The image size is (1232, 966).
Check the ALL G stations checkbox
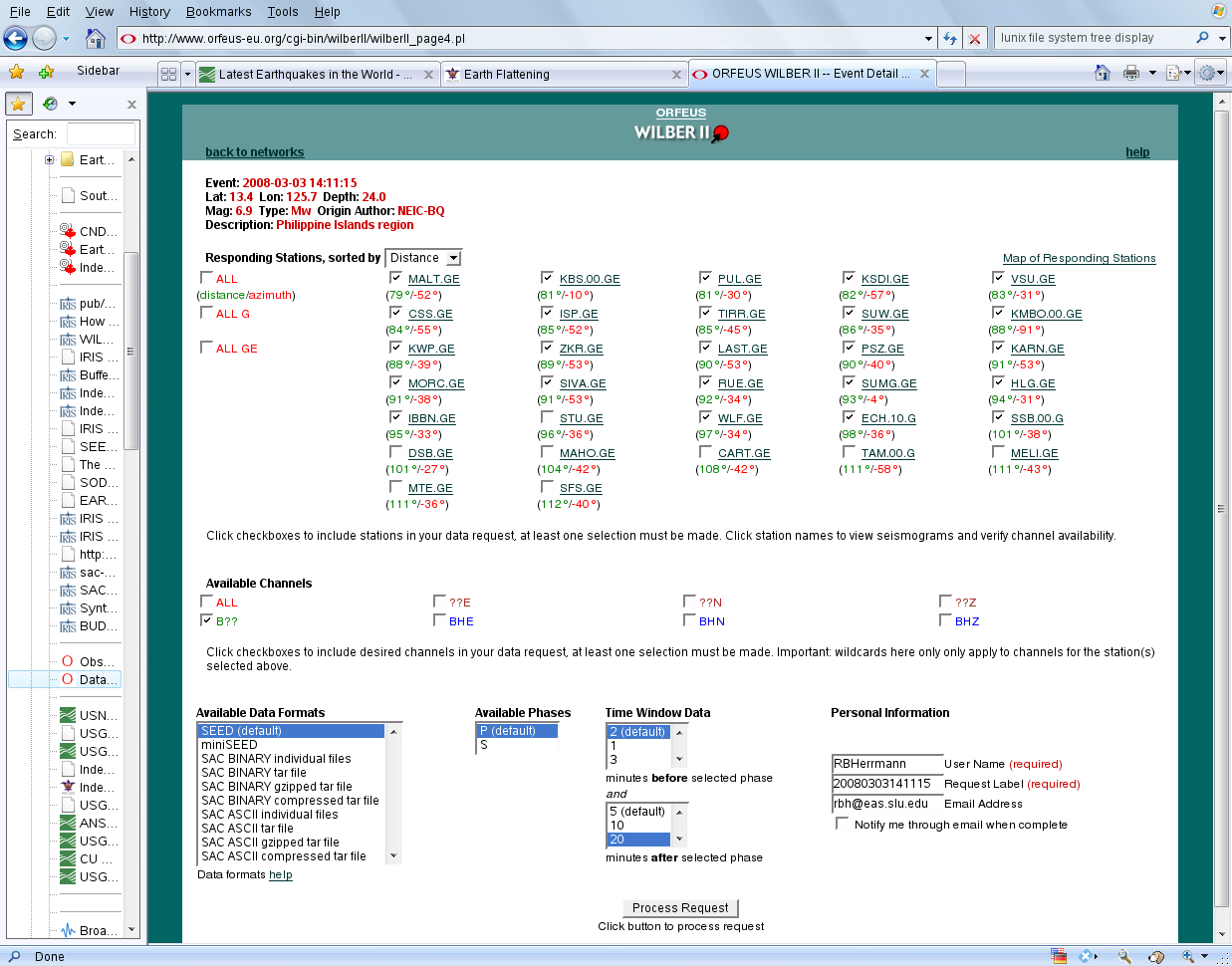click(206, 313)
